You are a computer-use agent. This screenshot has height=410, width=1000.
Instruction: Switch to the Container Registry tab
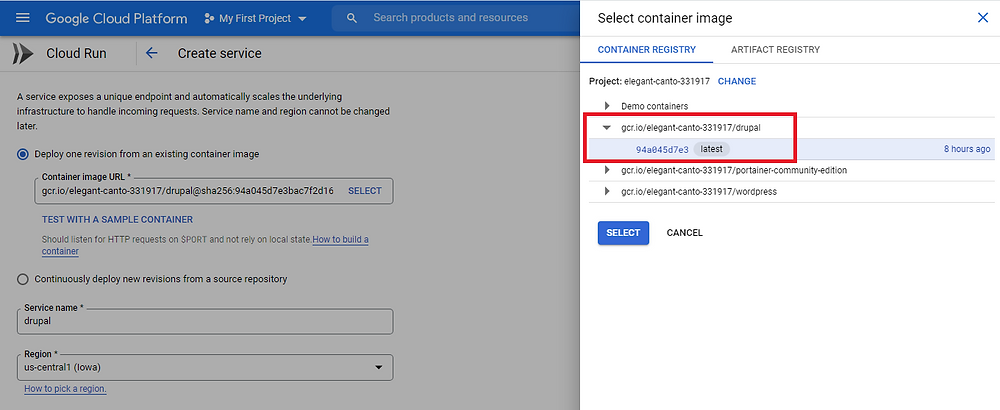(x=647, y=50)
